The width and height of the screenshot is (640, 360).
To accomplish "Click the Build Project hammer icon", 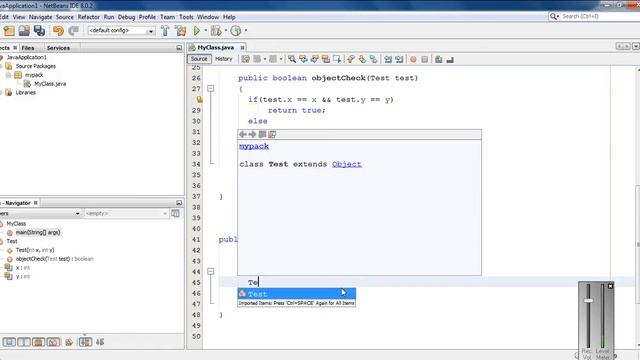I will tap(165, 31).
